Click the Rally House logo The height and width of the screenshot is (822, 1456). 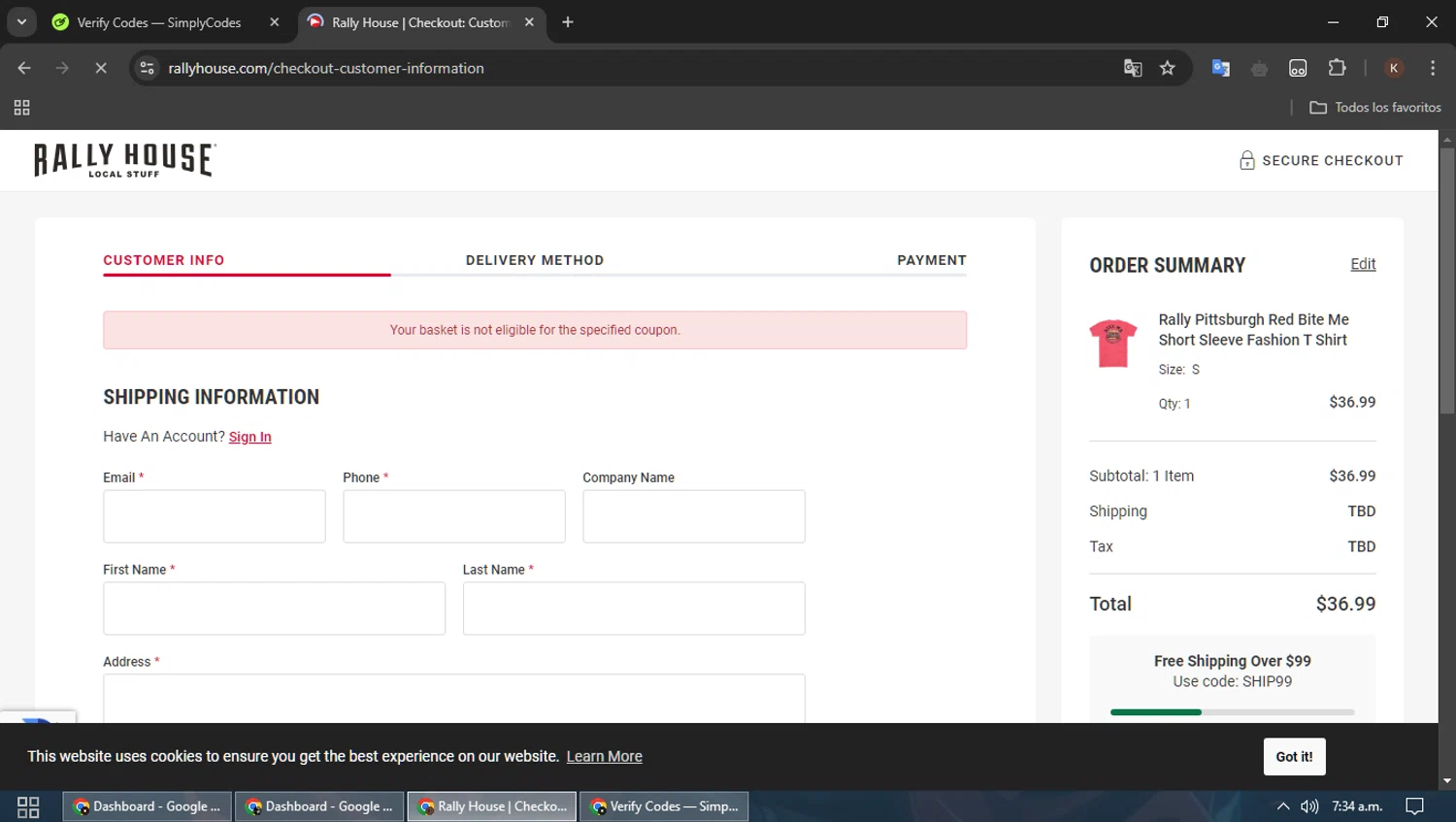[x=124, y=160]
